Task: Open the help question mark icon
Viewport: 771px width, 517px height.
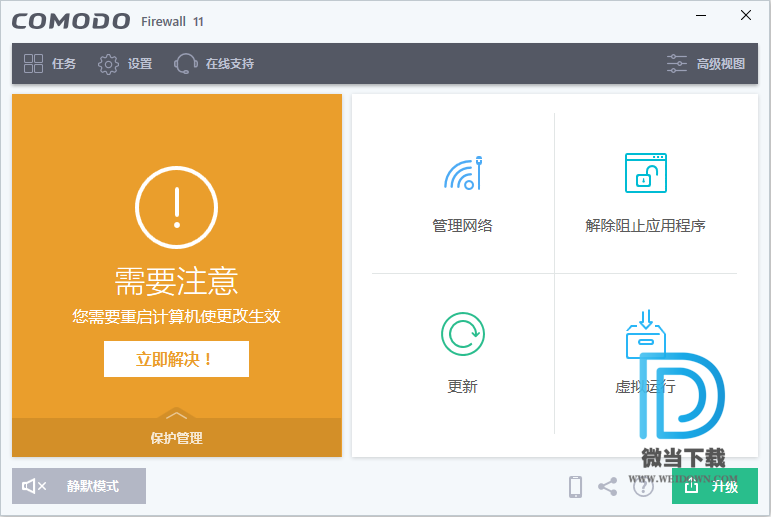Action: click(642, 487)
